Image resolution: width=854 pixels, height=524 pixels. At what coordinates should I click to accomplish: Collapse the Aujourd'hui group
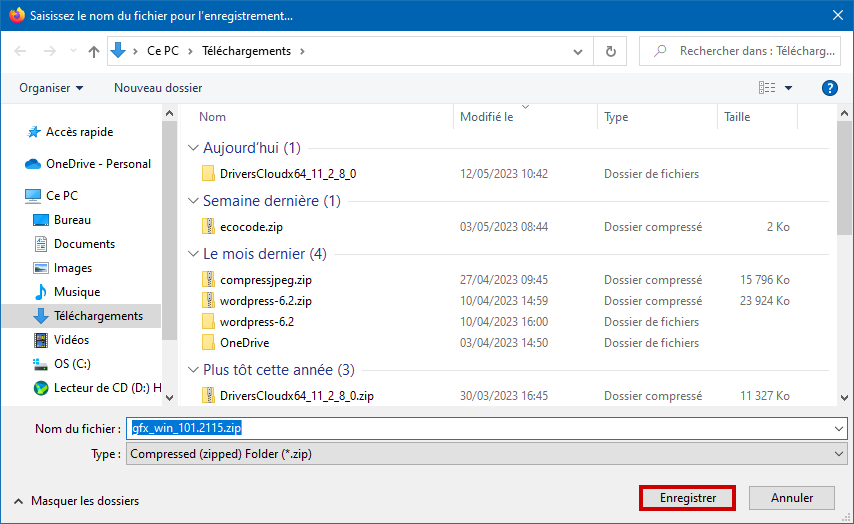click(x=193, y=148)
